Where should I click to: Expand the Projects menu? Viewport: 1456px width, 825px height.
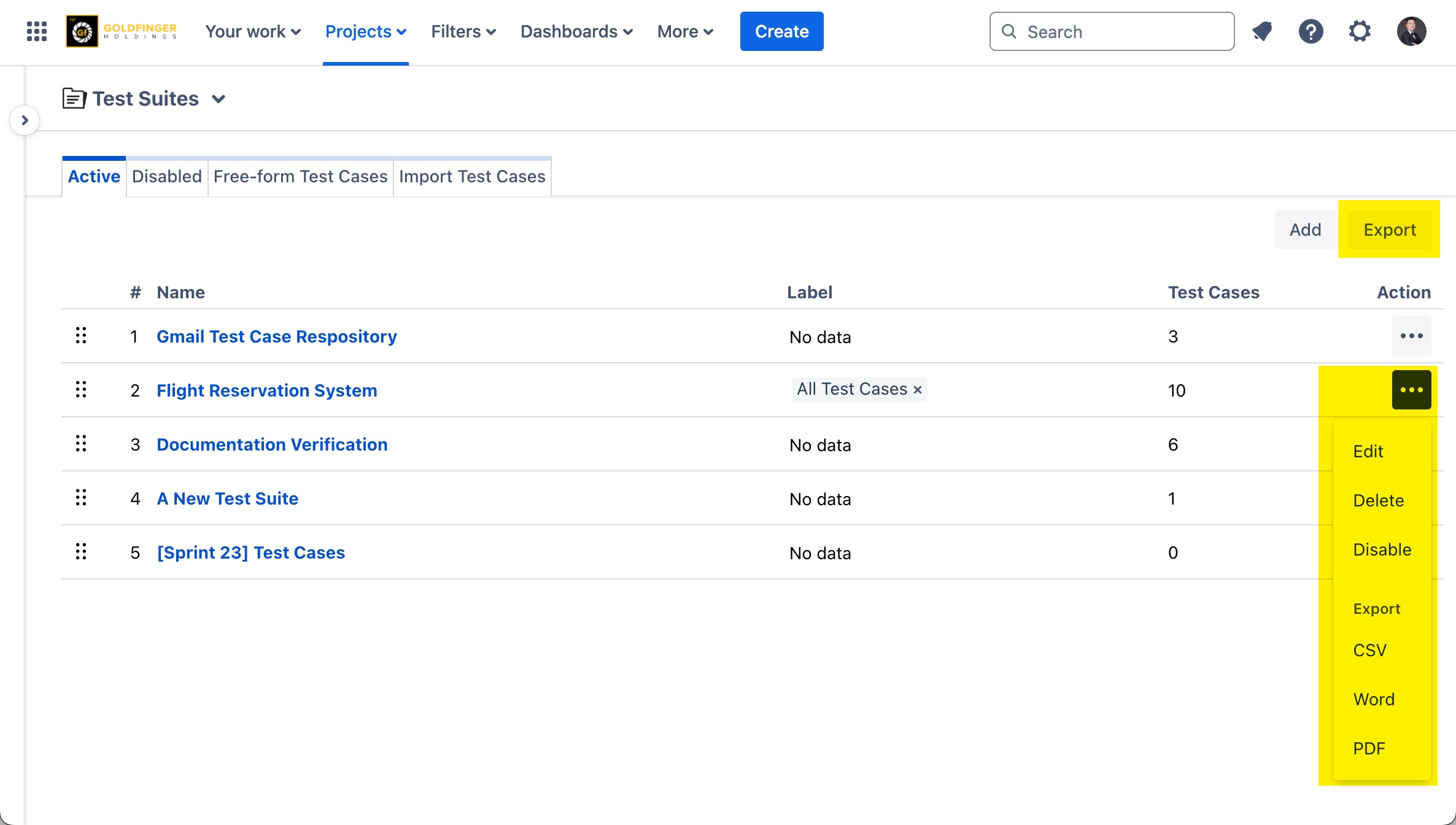click(x=366, y=31)
